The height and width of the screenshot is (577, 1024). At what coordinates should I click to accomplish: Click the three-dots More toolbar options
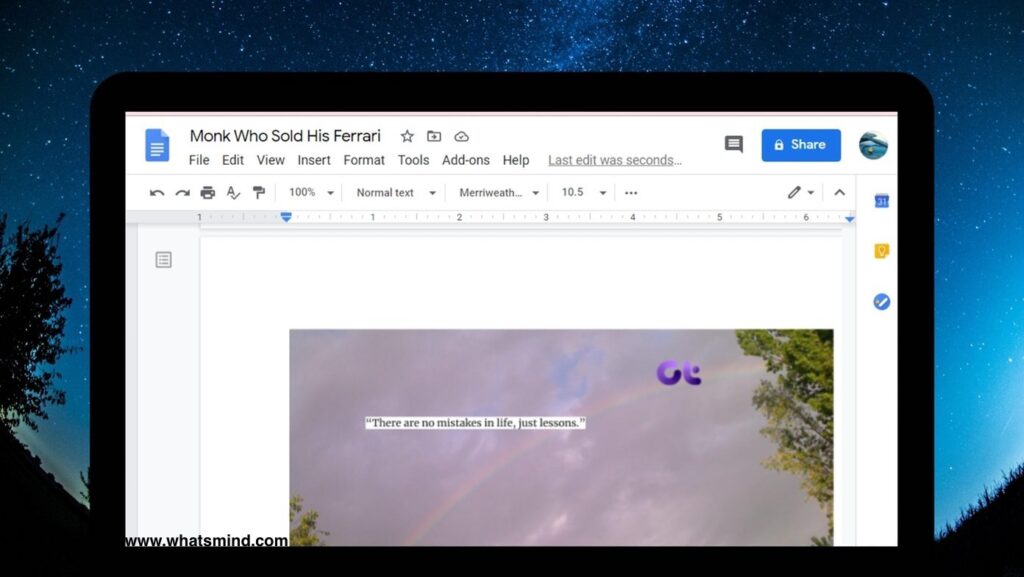(631, 193)
